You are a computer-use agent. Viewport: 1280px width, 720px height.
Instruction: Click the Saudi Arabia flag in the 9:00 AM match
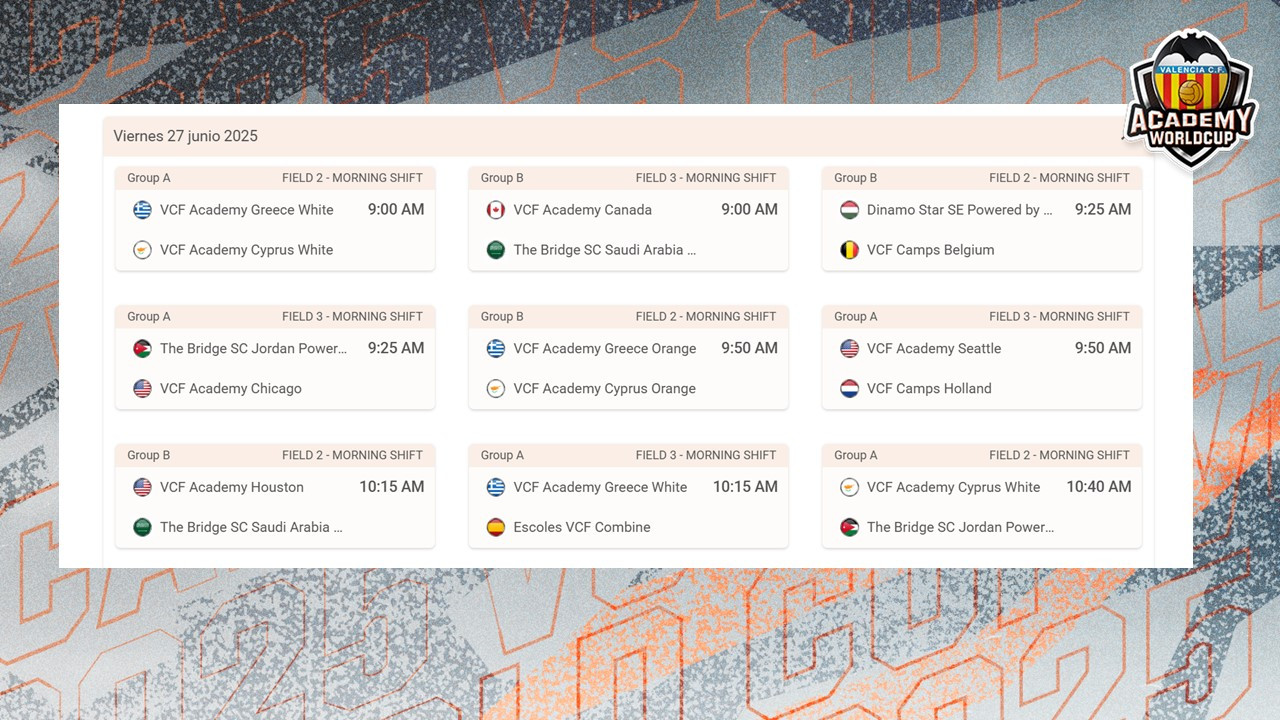pyautogui.click(x=496, y=250)
